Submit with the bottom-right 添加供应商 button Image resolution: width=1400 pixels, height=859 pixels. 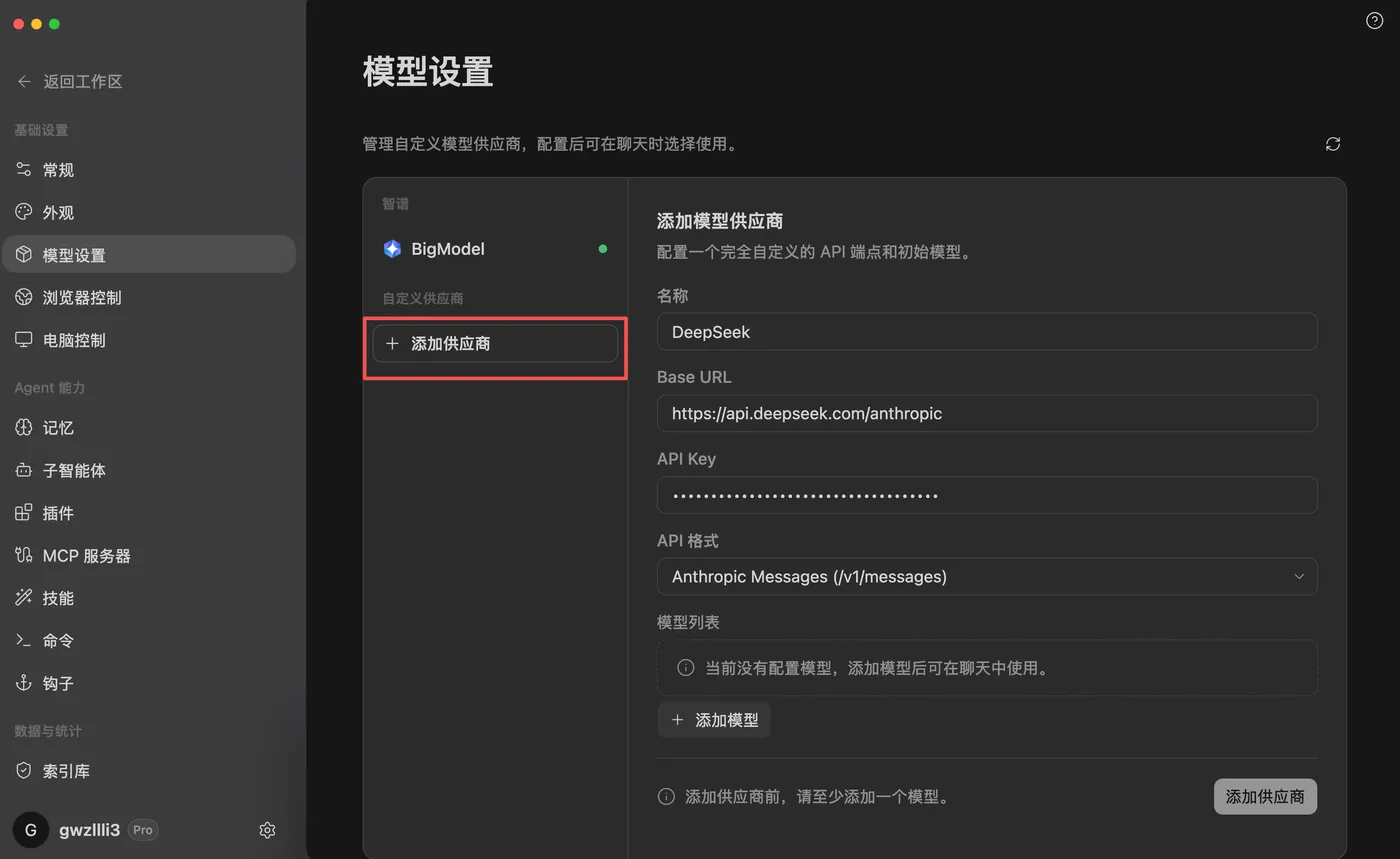(1265, 797)
